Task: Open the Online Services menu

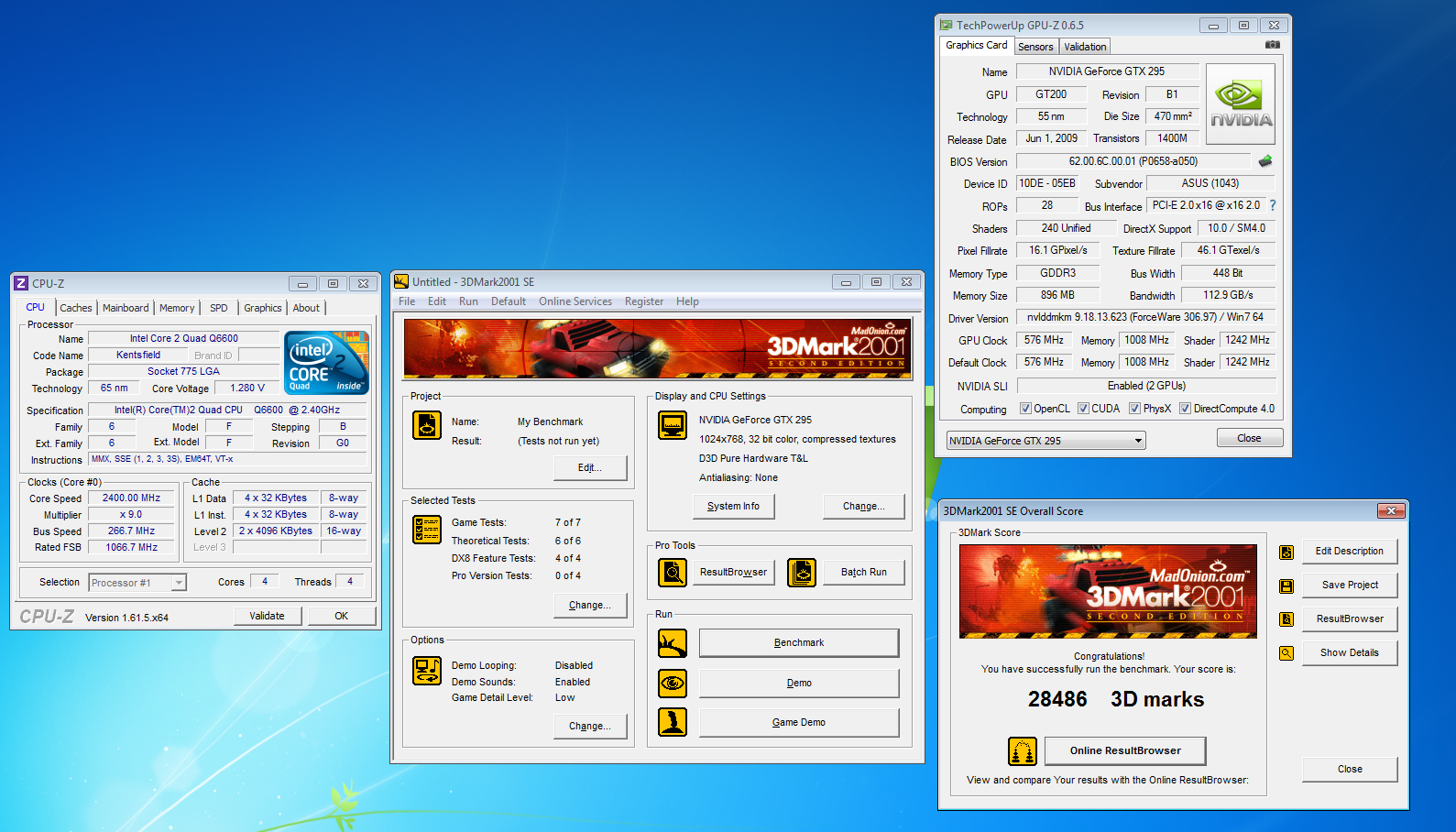Action: click(575, 301)
